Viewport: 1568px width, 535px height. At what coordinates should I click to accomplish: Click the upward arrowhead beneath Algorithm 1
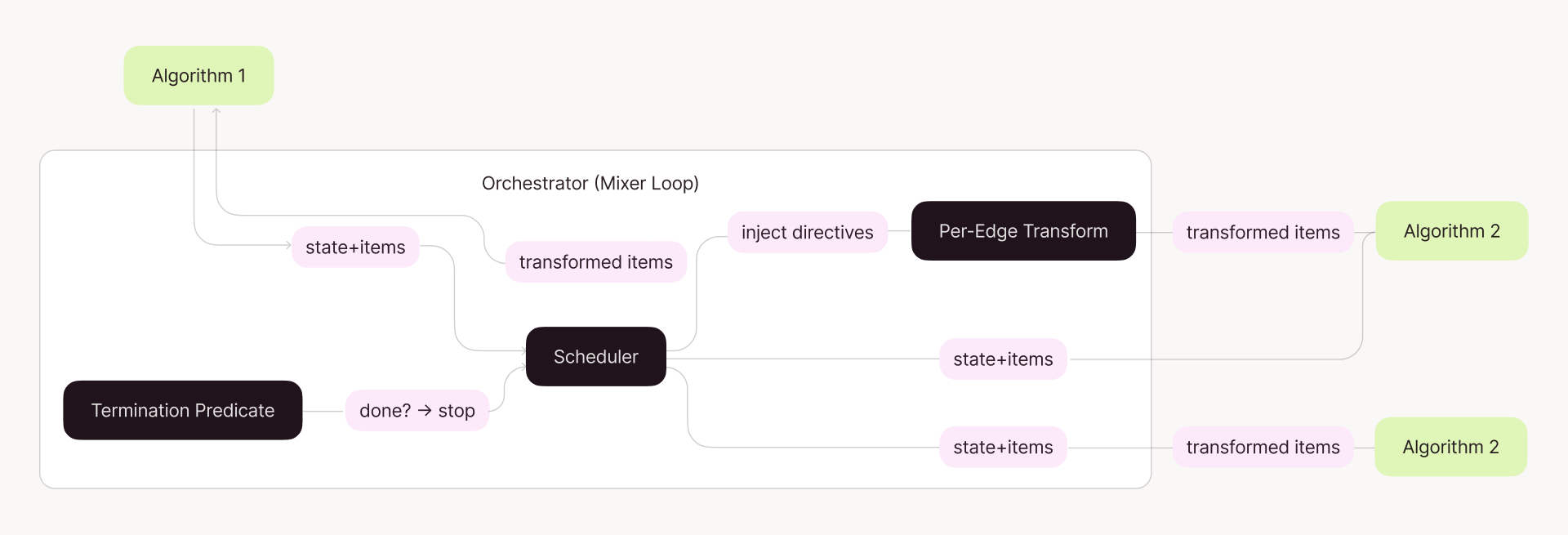(x=216, y=111)
